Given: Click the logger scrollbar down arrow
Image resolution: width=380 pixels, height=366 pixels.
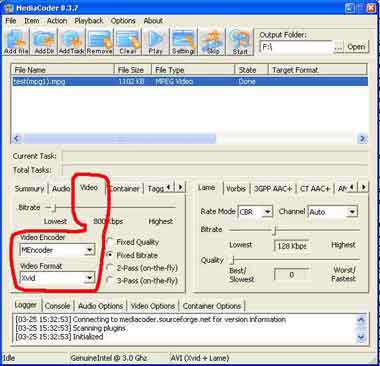Looking at the screenshot, I should pyautogui.click(x=361, y=338).
